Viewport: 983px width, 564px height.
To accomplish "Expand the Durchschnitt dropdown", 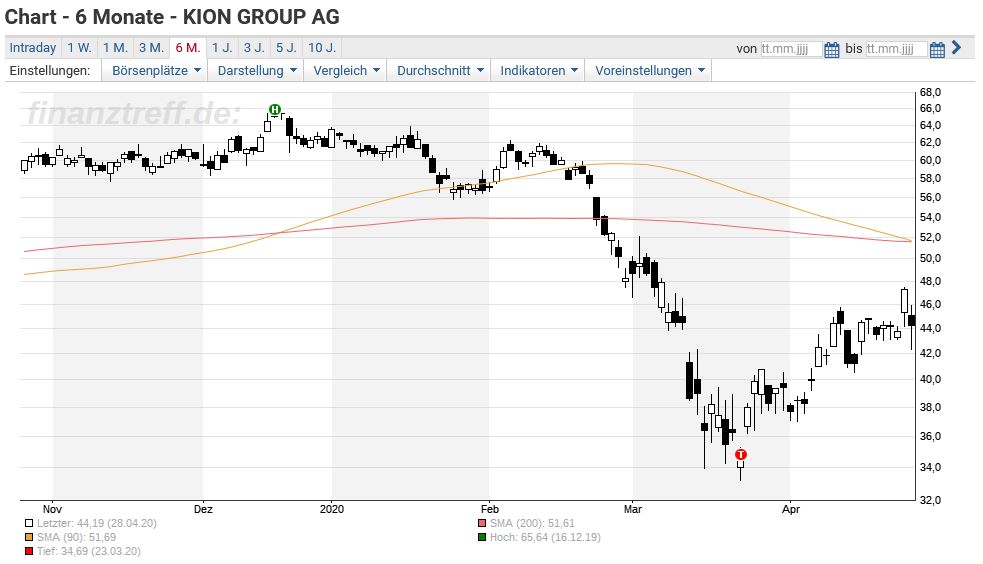I will pyautogui.click(x=439, y=71).
